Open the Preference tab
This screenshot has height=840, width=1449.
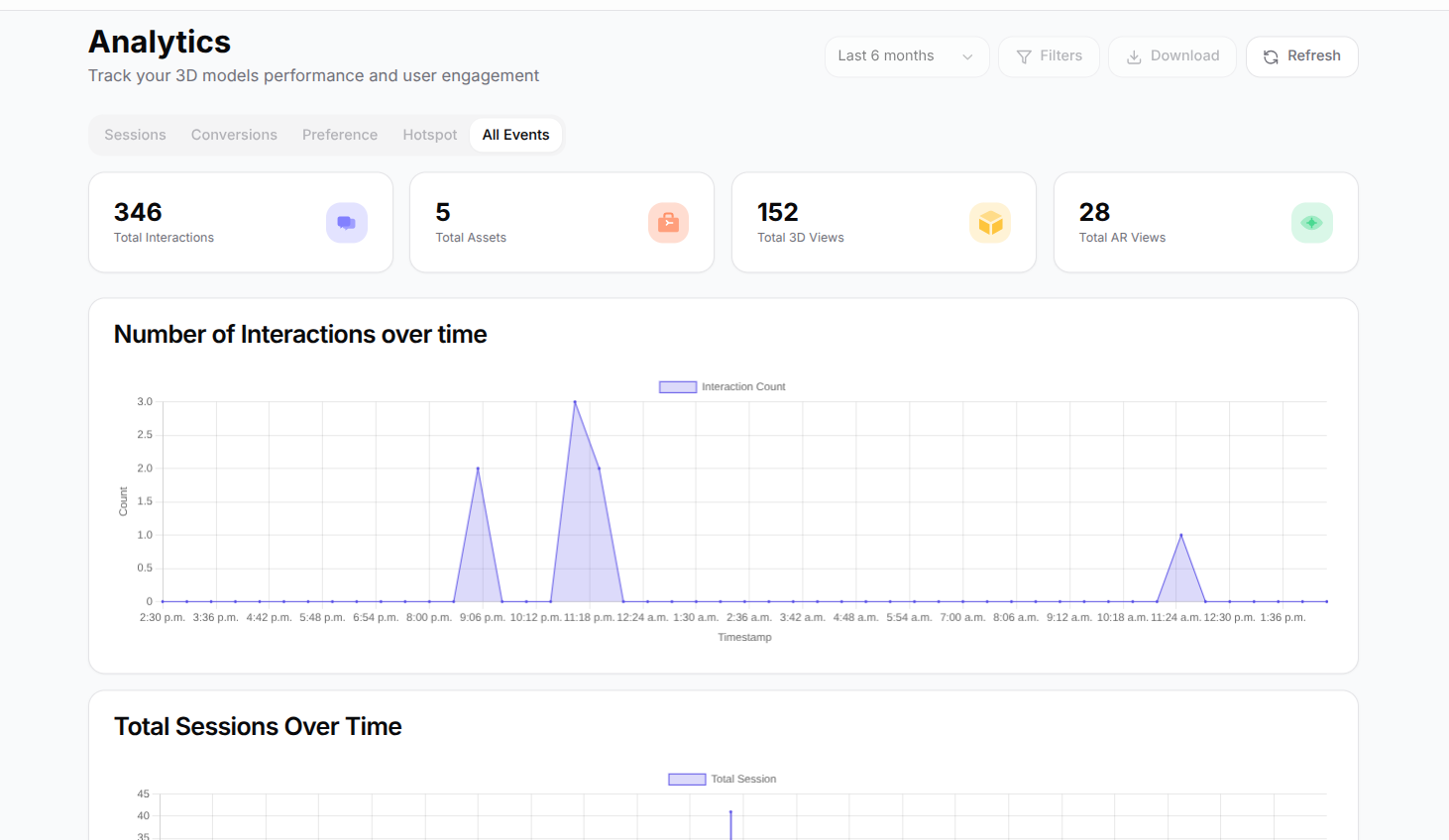(x=340, y=135)
